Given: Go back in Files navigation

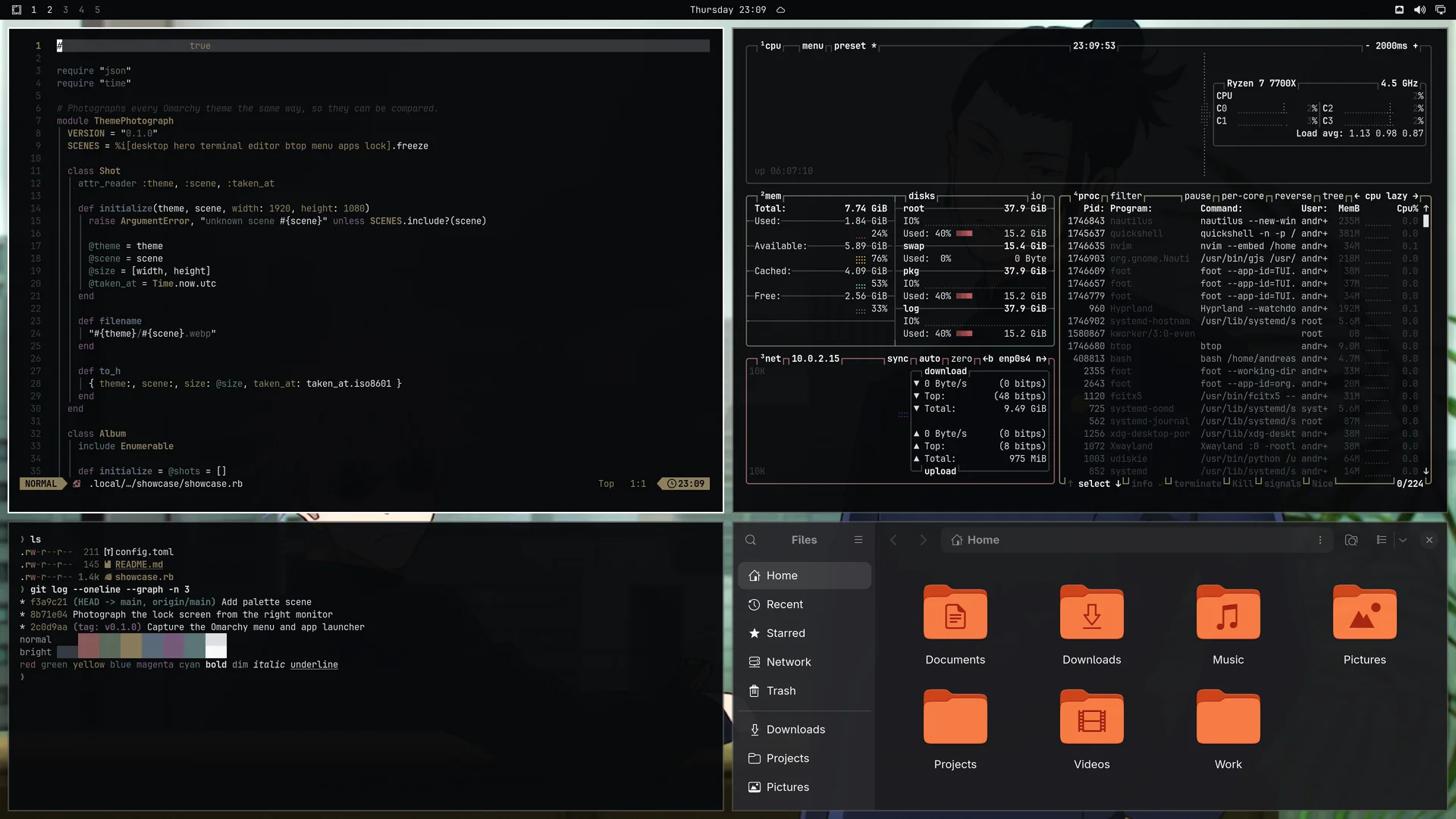Looking at the screenshot, I should [893, 540].
